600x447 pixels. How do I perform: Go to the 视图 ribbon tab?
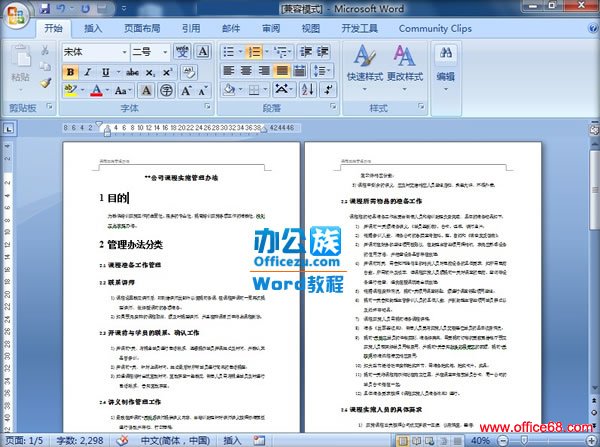click(311, 28)
